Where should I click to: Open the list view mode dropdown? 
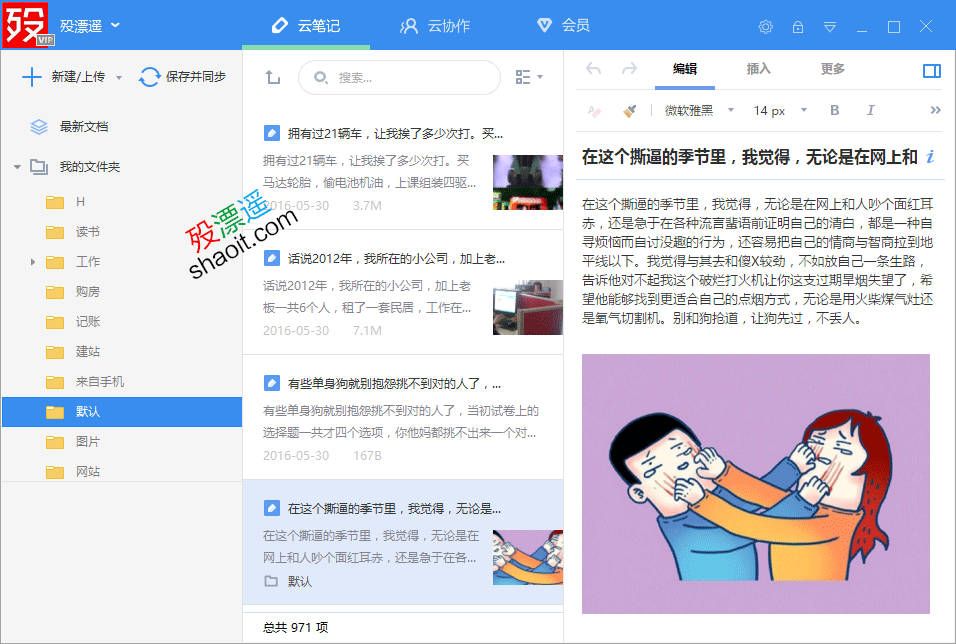pyautogui.click(x=529, y=77)
